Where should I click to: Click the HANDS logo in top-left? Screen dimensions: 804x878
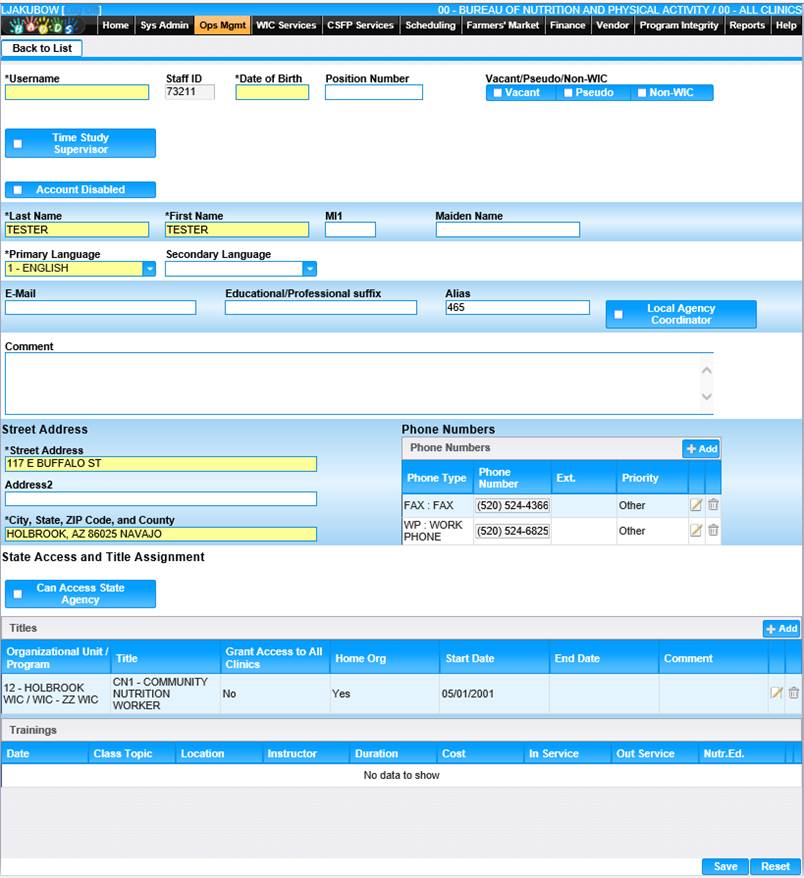tap(50, 25)
